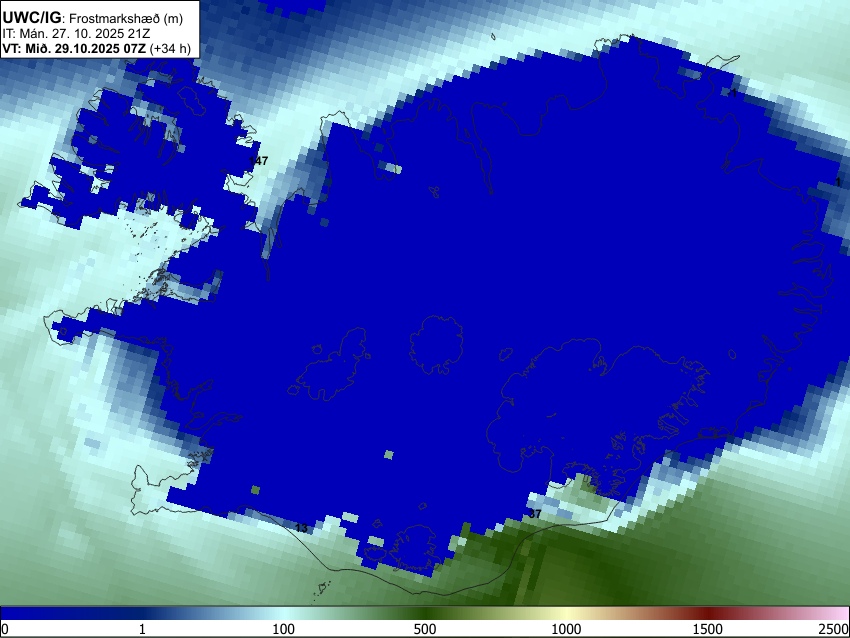Screen dimensions: 850x638
Task: Click the map value label '13'
Action: (301, 528)
